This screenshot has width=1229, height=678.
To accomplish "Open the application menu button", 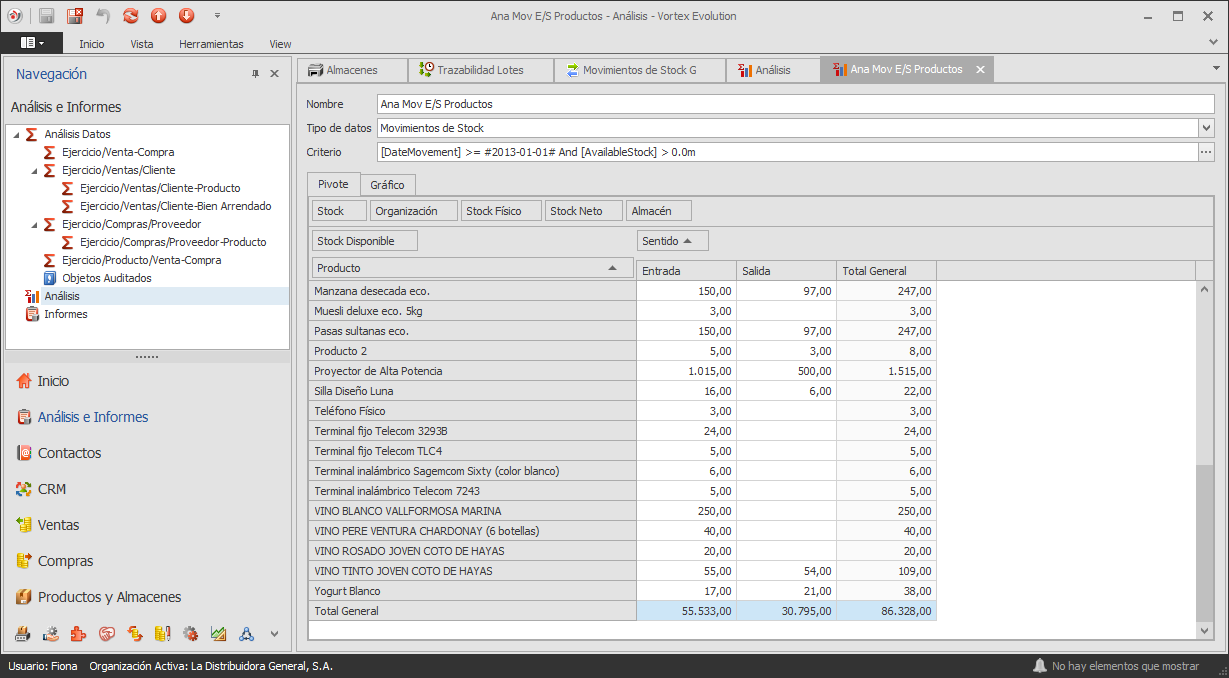I will 32,43.
